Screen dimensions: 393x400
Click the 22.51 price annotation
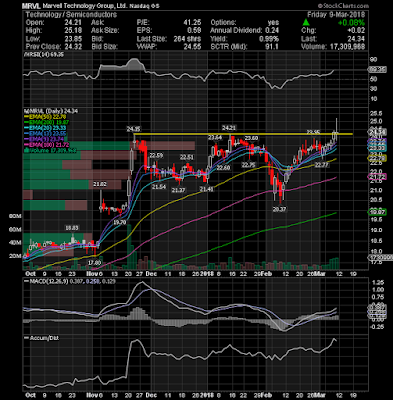click(x=187, y=157)
